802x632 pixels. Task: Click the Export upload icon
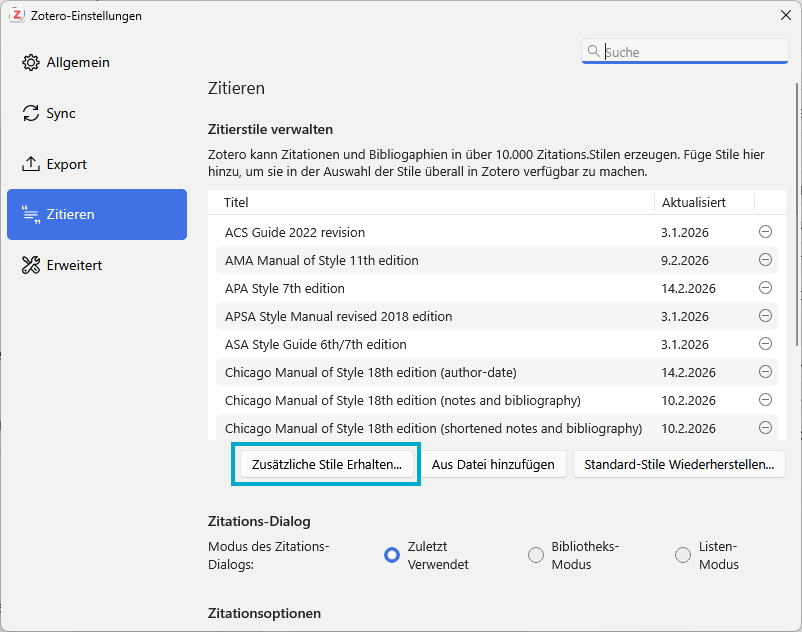pyautogui.click(x=31, y=164)
